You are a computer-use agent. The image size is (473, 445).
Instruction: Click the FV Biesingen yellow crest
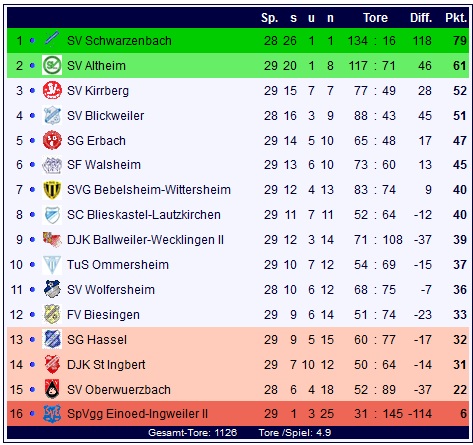coord(52,314)
